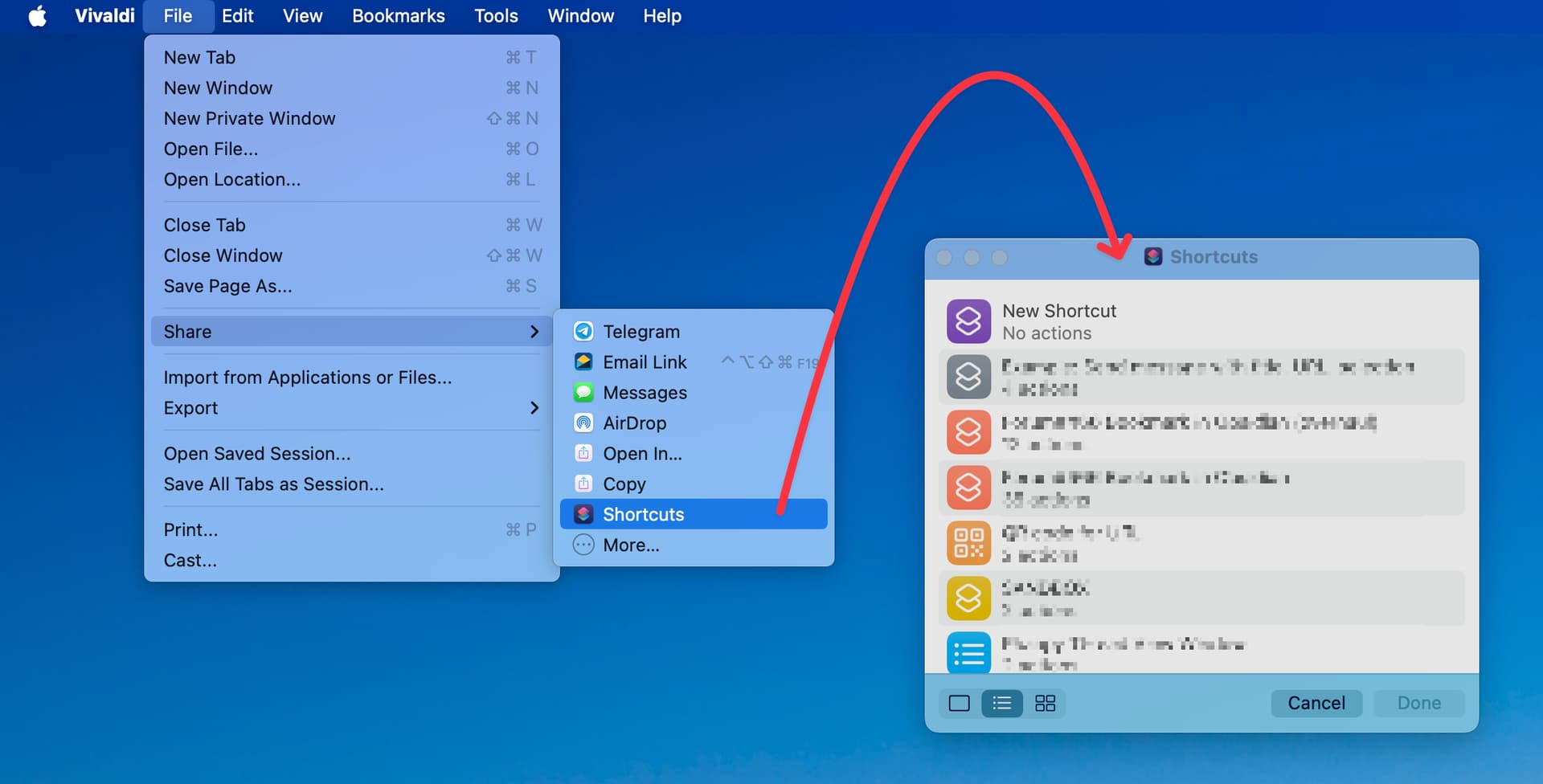The width and height of the screenshot is (1543, 784).
Task: Select the orange QR code shortcut icon
Action: coord(968,543)
